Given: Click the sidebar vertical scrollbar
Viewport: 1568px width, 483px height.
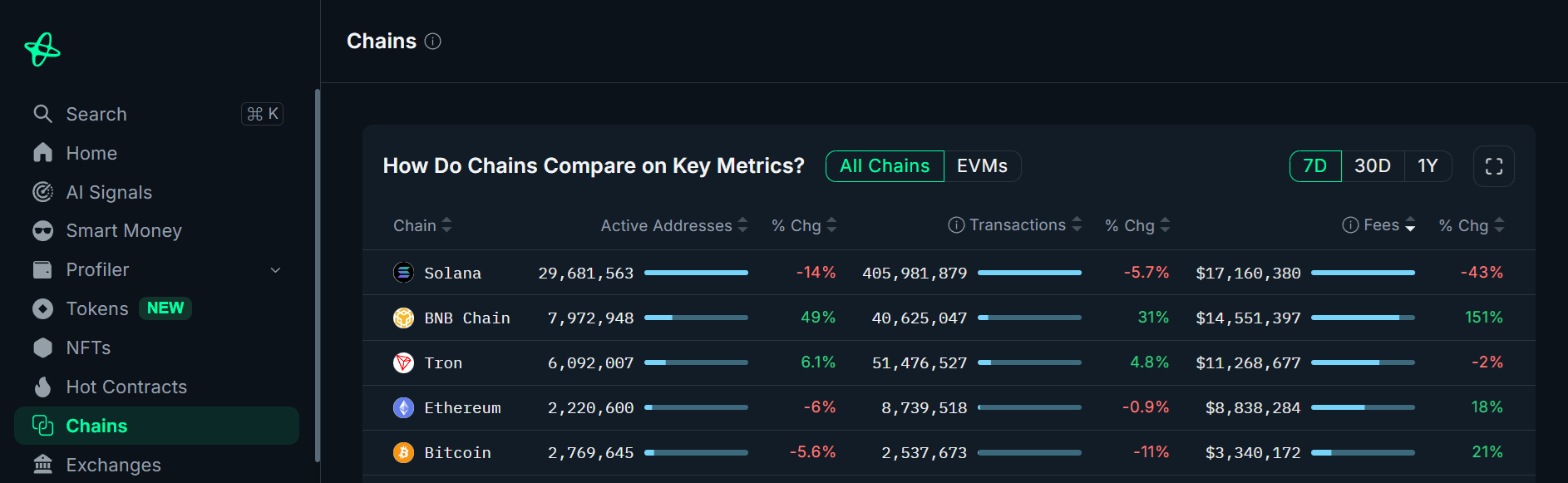Looking at the screenshot, I should [x=317, y=274].
